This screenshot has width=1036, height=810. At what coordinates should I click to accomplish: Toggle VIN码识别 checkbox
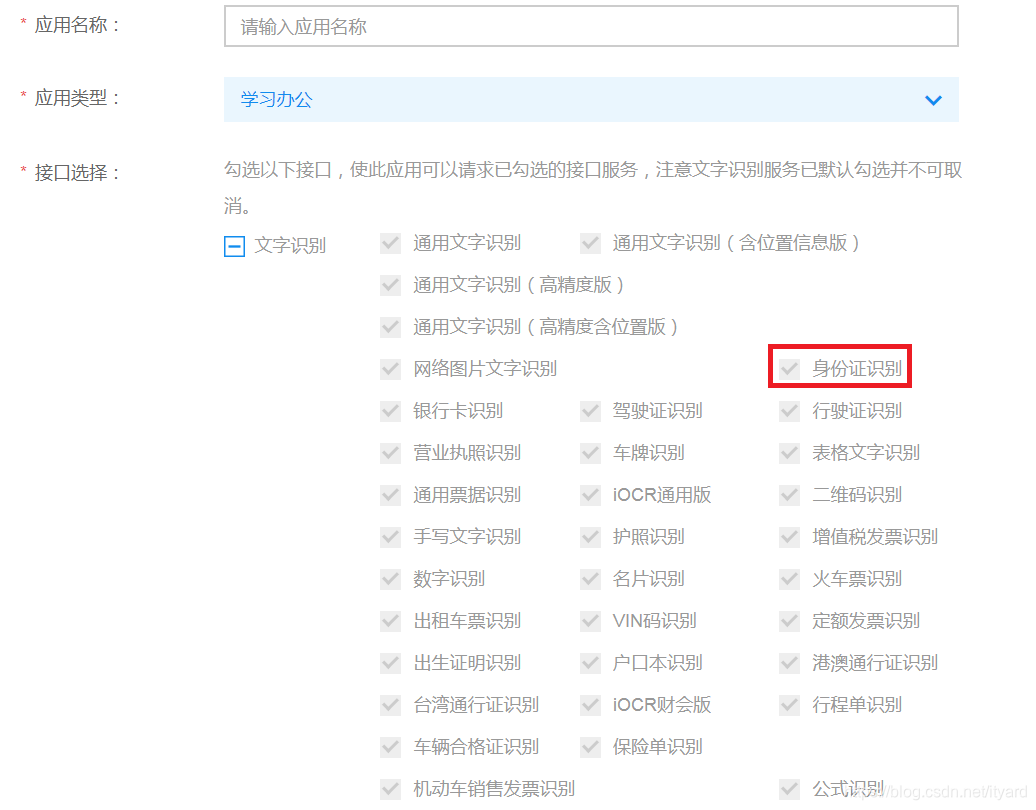[x=590, y=621]
